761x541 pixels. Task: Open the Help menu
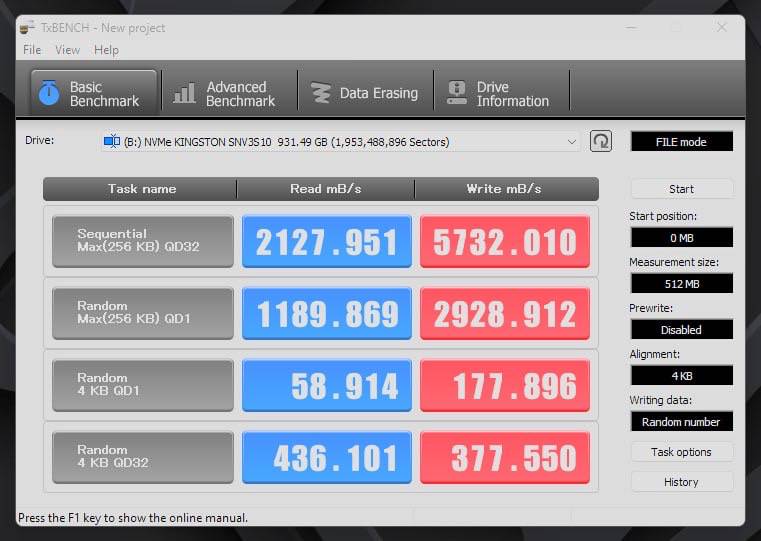pyautogui.click(x=106, y=50)
